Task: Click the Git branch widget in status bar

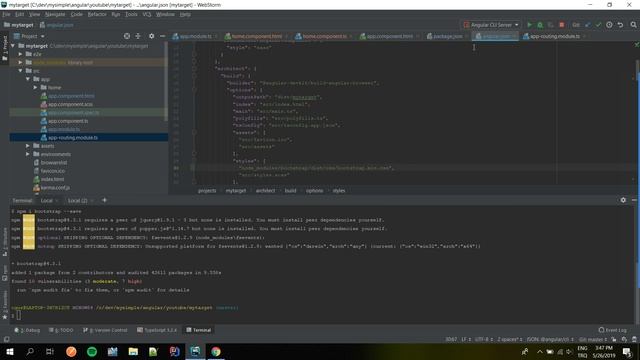Action: pyautogui.click(x=593, y=339)
